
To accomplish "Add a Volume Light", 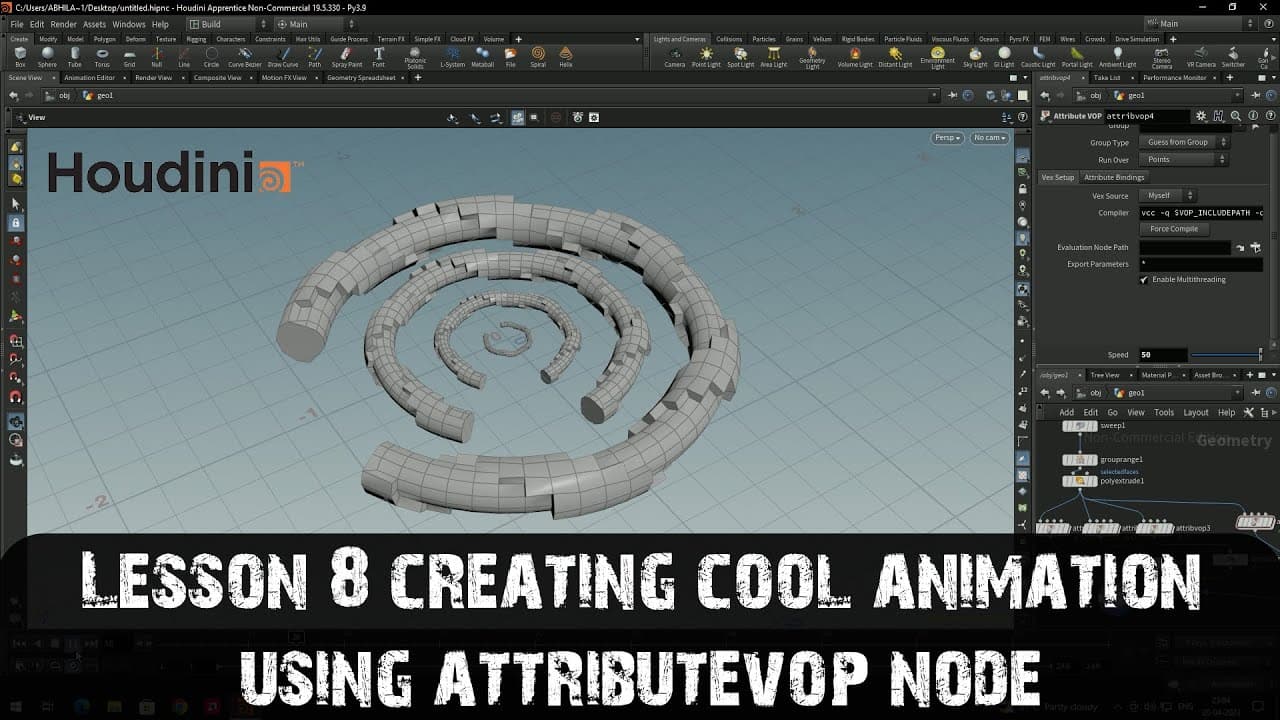I will pos(855,56).
